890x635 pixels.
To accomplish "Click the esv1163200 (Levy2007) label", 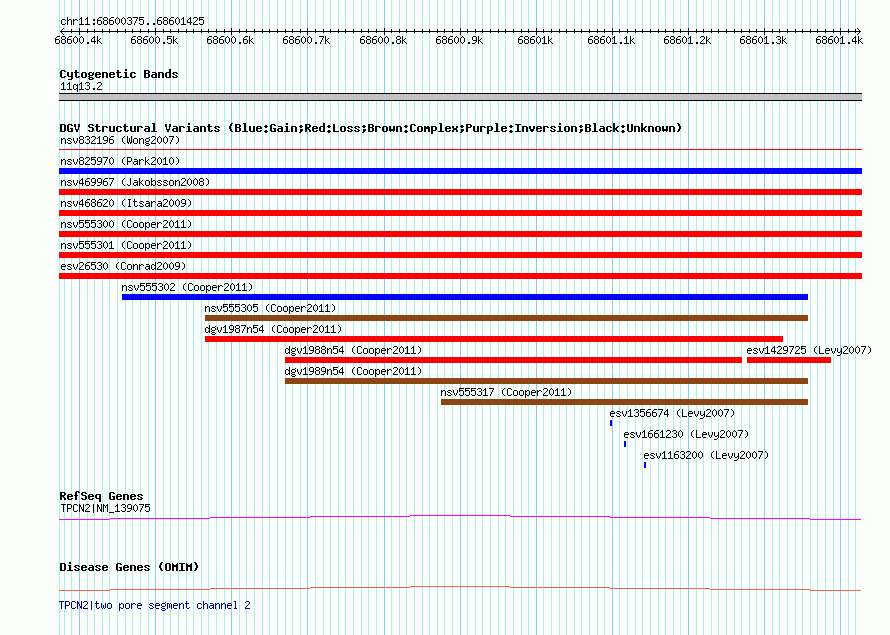I will [x=706, y=455].
